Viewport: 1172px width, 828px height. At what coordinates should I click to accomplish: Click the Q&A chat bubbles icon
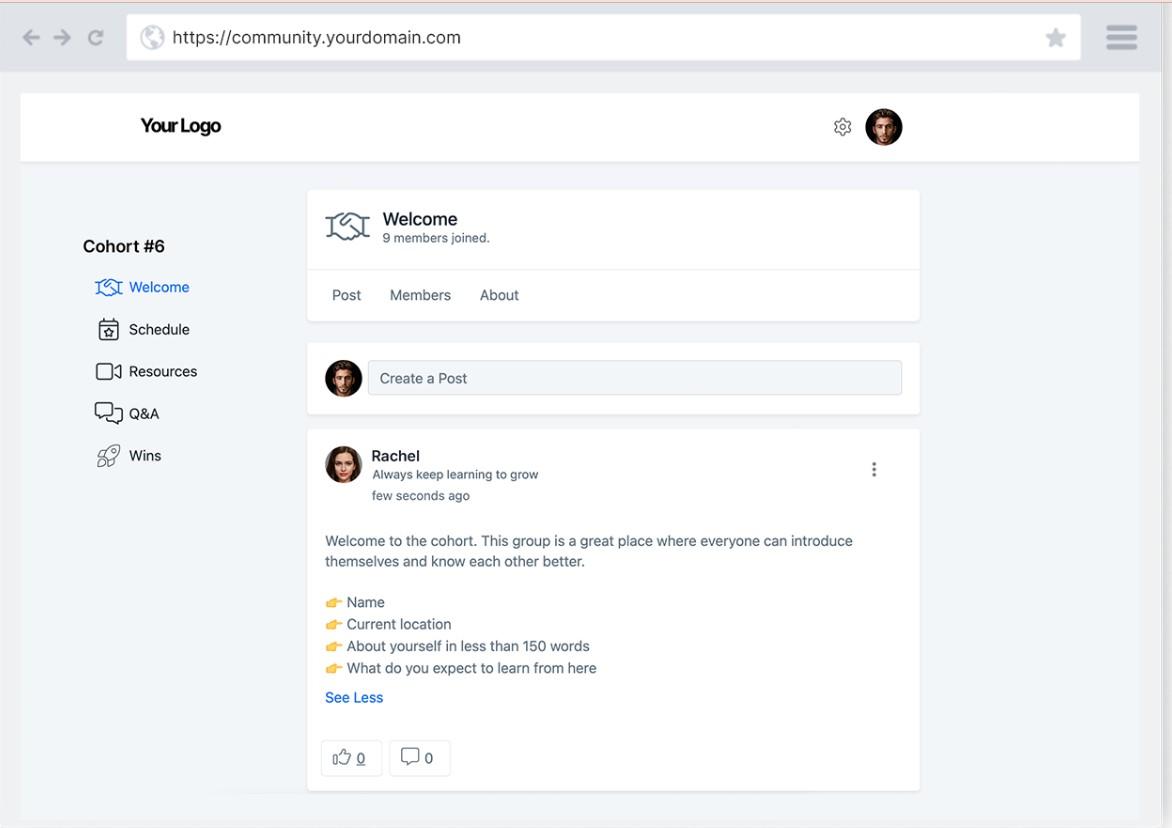click(108, 414)
